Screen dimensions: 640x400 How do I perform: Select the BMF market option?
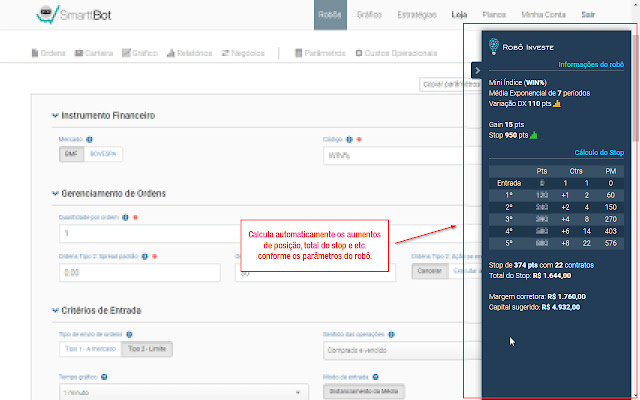click(71, 154)
